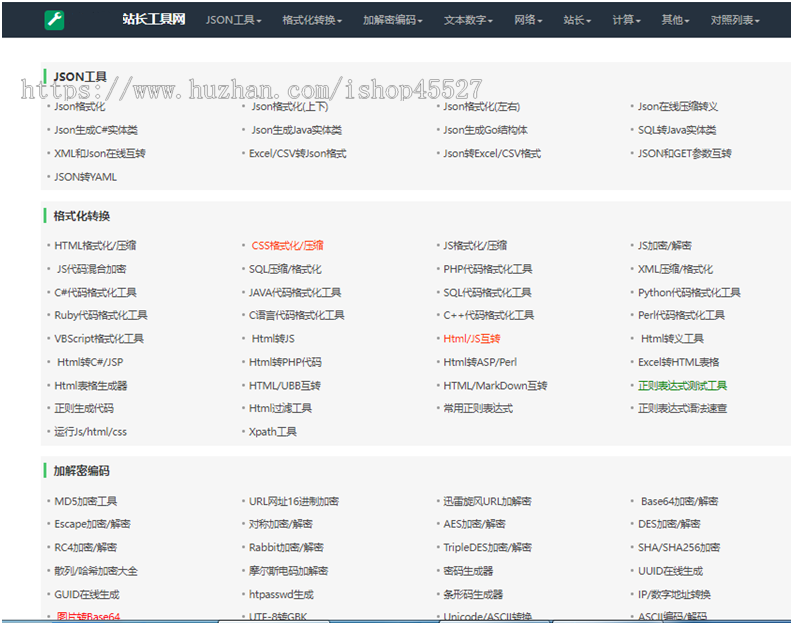The image size is (793, 625).
Task: Open HTML格式化/压缩 link
Action: point(95,245)
